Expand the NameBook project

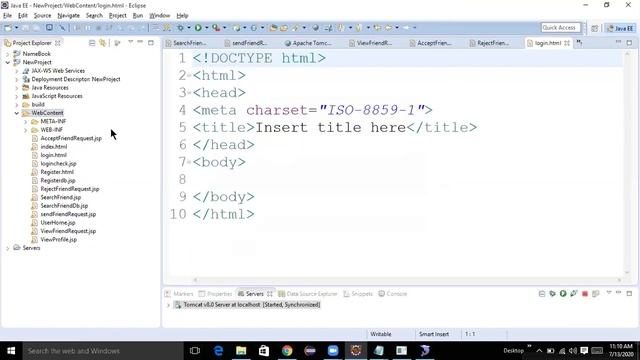tap(8, 54)
